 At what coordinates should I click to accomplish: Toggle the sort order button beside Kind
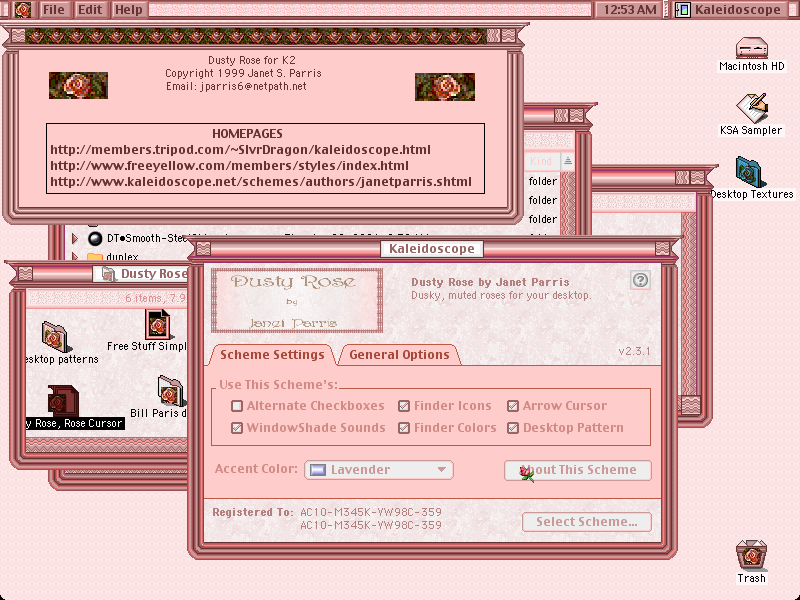[568, 161]
